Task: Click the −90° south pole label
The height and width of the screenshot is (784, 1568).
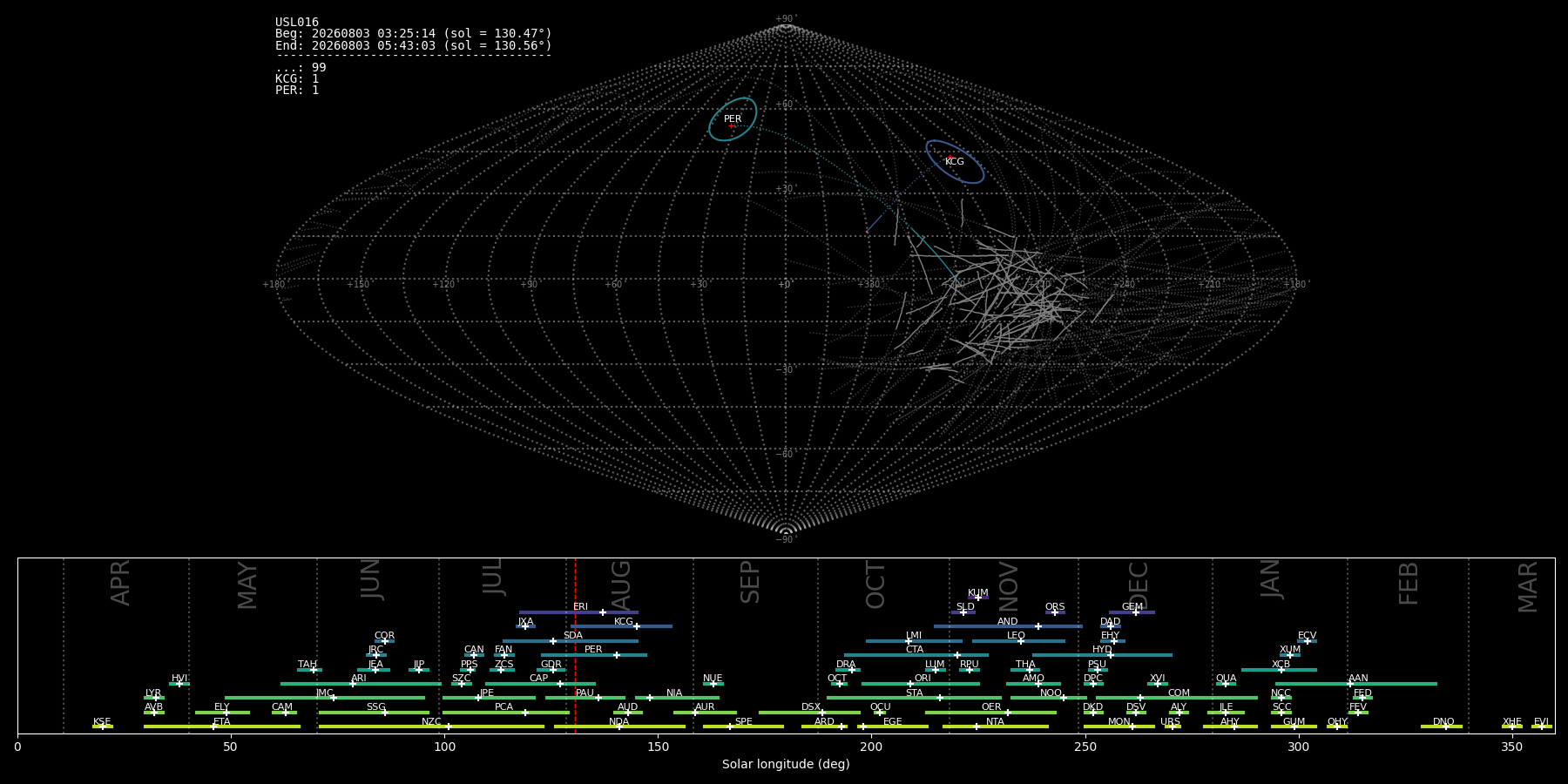Action: [x=786, y=540]
